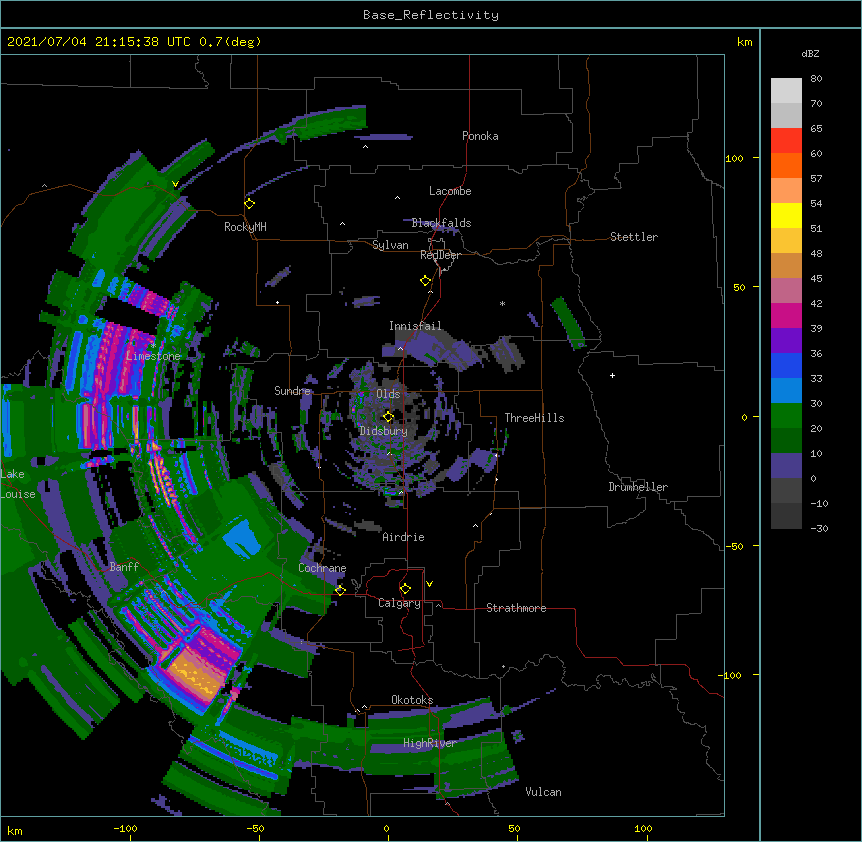The height and width of the screenshot is (842, 862).
Task: Click the yellow 54 dBZ legend swatch
Action: point(786,215)
